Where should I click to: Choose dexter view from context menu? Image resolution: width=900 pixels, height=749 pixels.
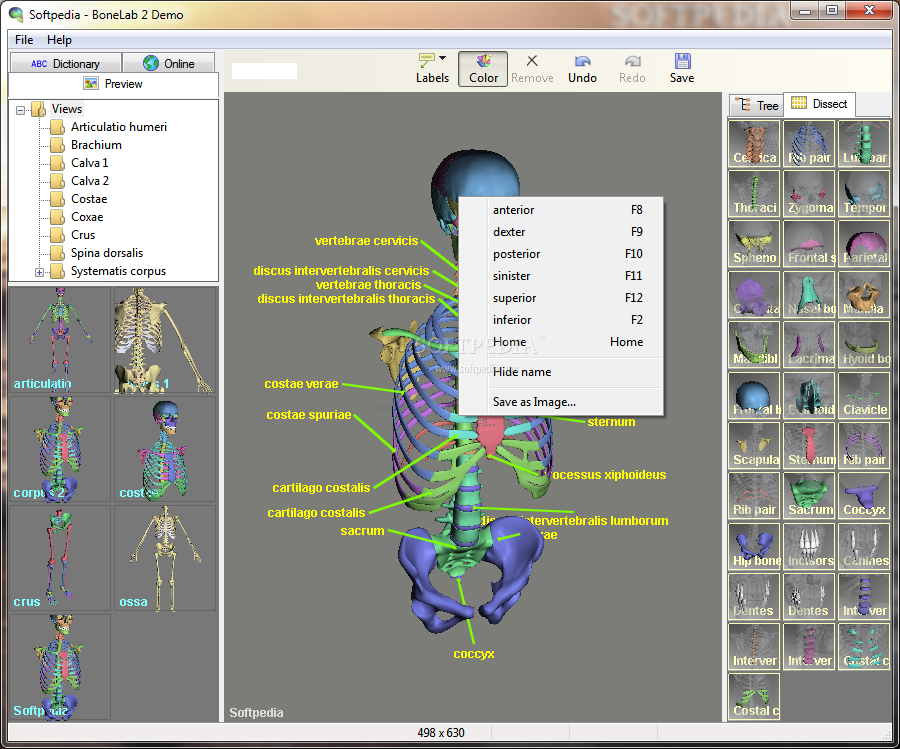coord(561,232)
